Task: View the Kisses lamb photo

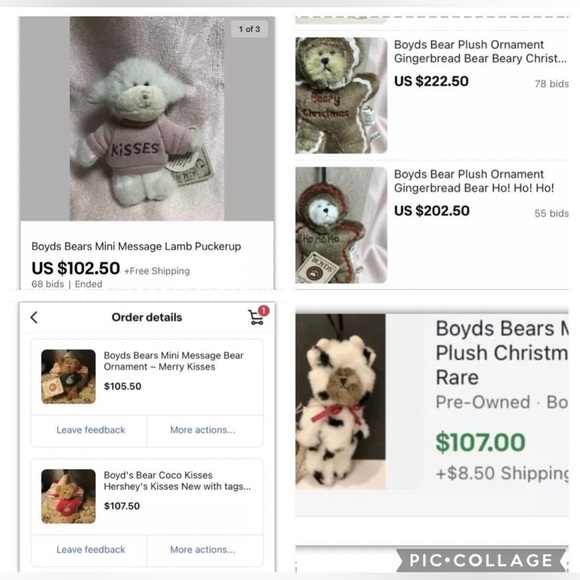Action: (147, 119)
